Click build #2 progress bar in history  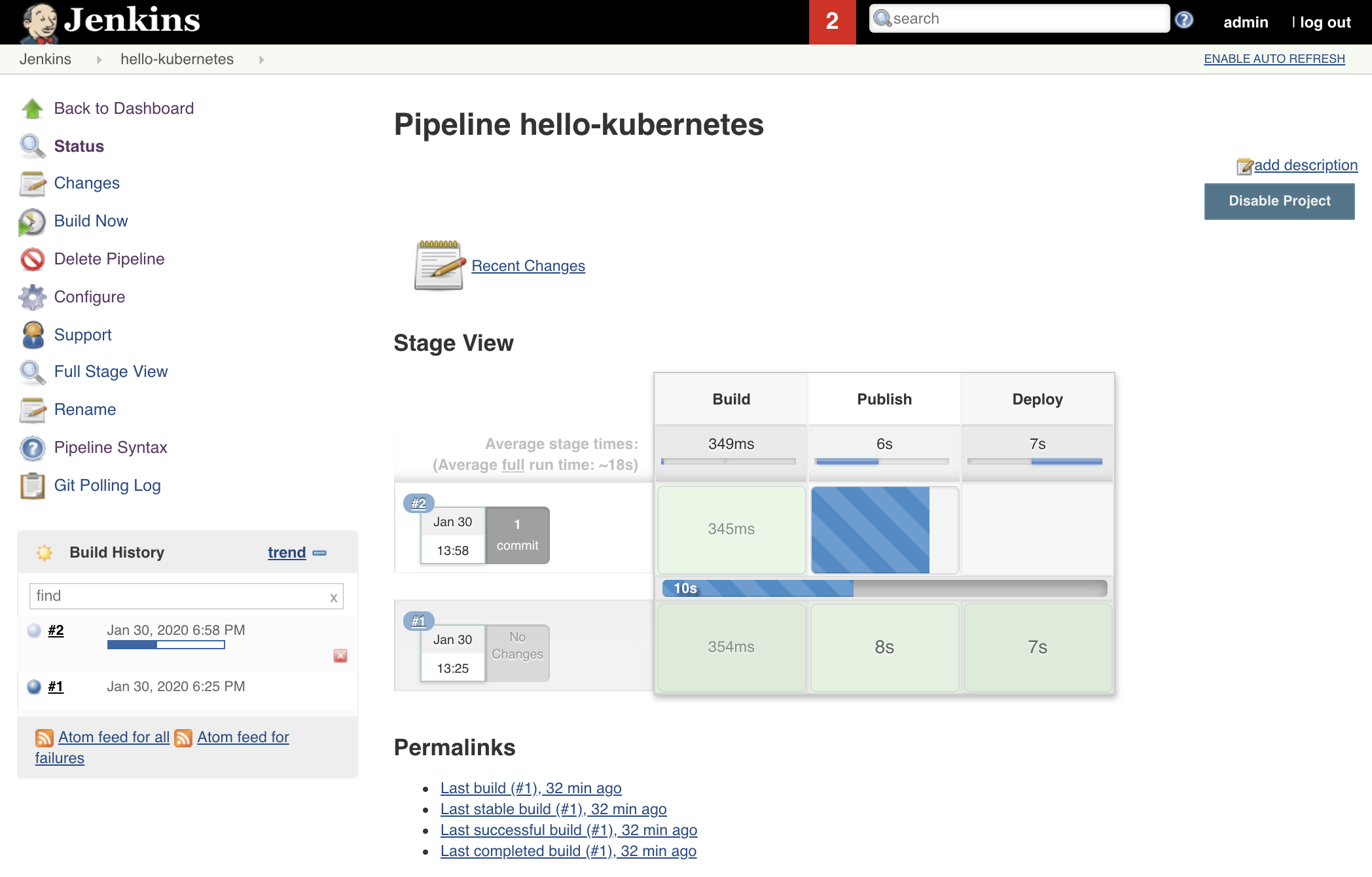[166, 645]
